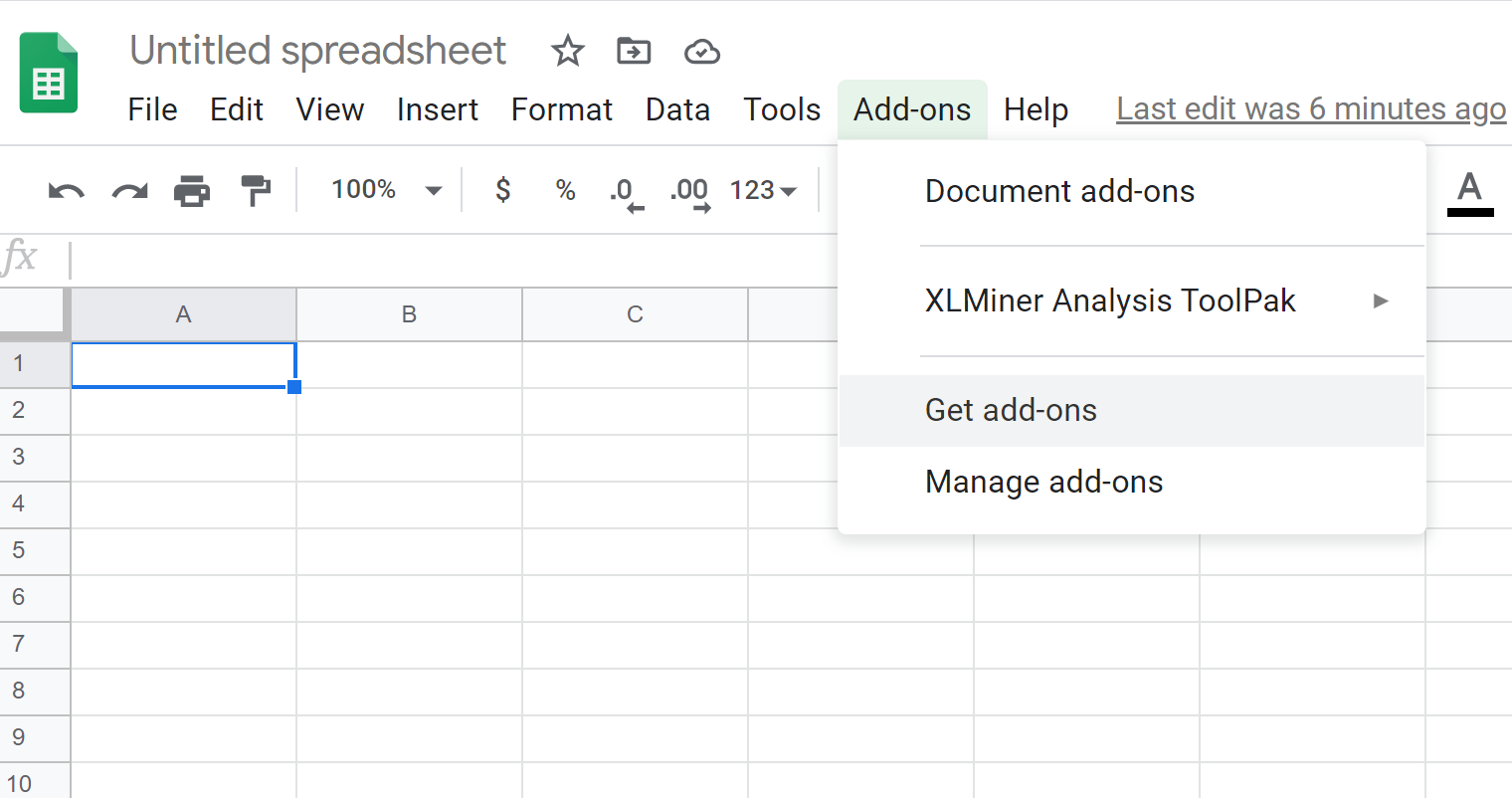The height and width of the screenshot is (798, 1512).
Task: Click the Google Sheets home logo
Action: [48, 73]
